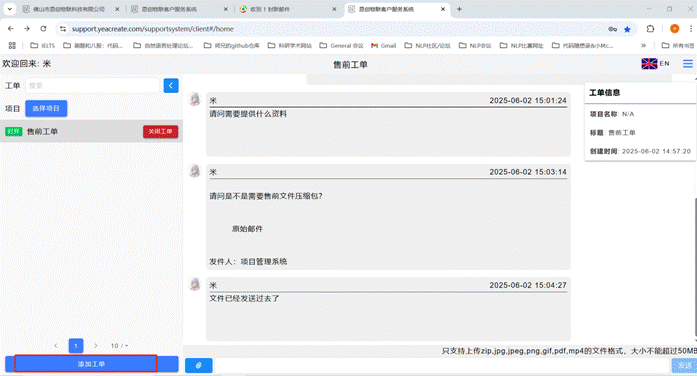The width and height of the screenshot is (697, 376).
Task: Open site information icon beside the URL
Action: point(63,29)
